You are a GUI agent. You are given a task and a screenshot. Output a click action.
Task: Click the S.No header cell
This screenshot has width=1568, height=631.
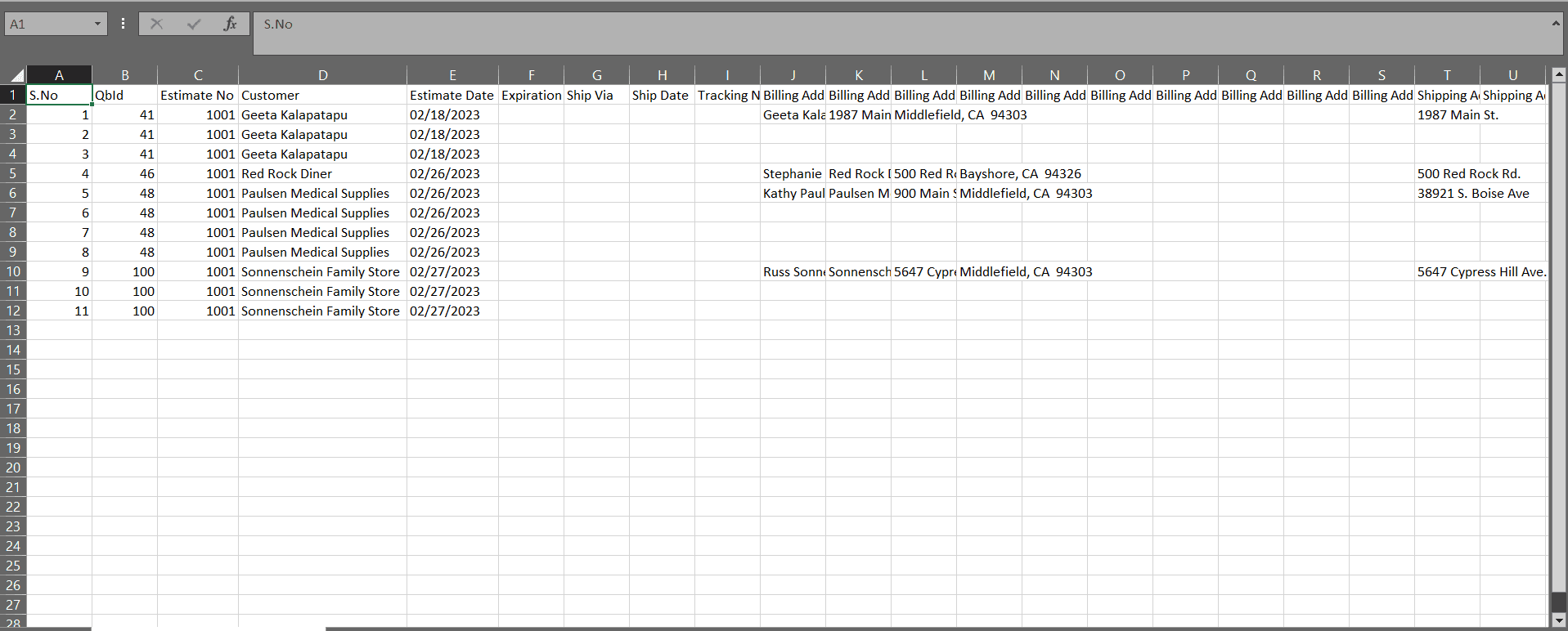point(59,95)
